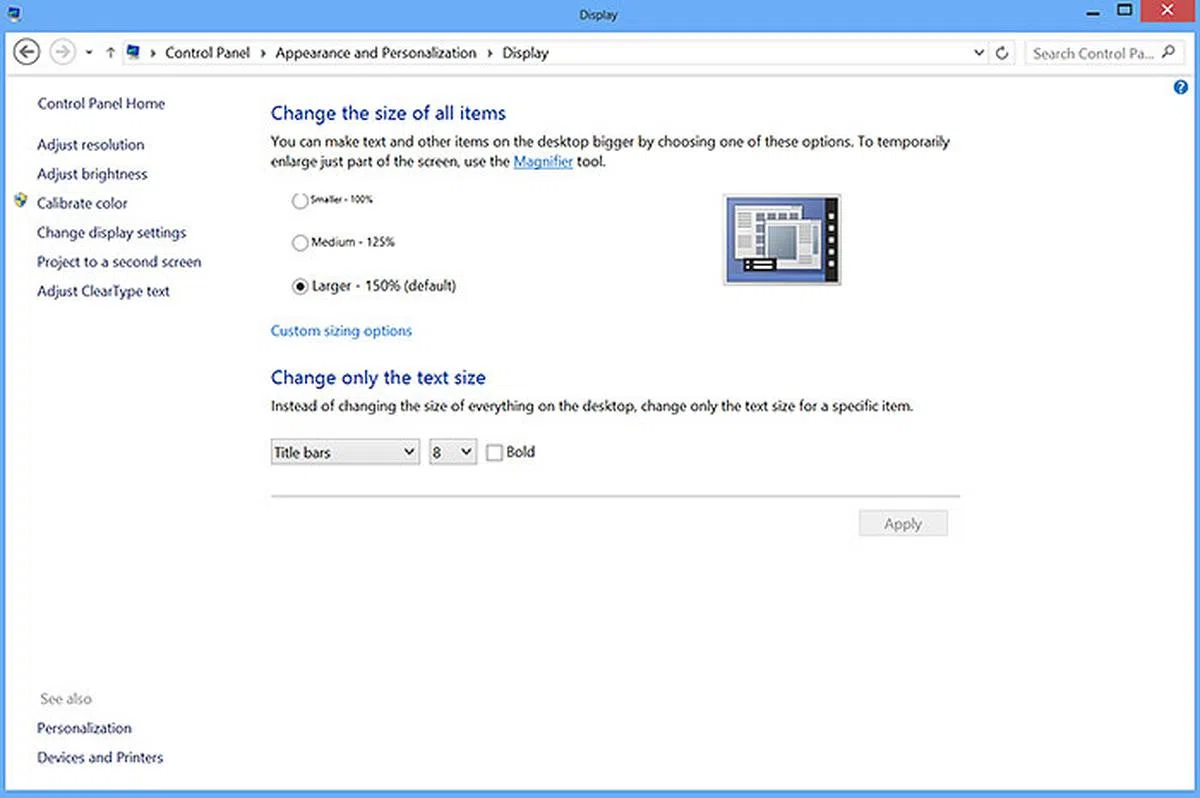Click Appearance and Personalization breadcrumb
The height and width of the screenshot is (798, 1200).
tap(376, 53)
